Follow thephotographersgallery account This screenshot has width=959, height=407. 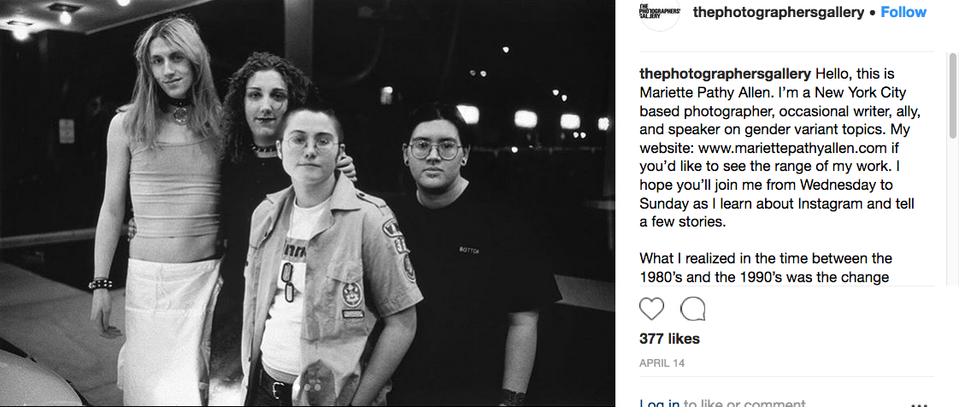903,12
